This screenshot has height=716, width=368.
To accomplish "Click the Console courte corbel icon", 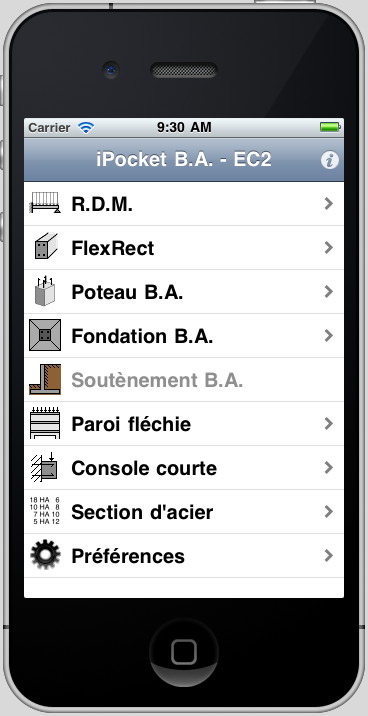I will tap(45, 467).
